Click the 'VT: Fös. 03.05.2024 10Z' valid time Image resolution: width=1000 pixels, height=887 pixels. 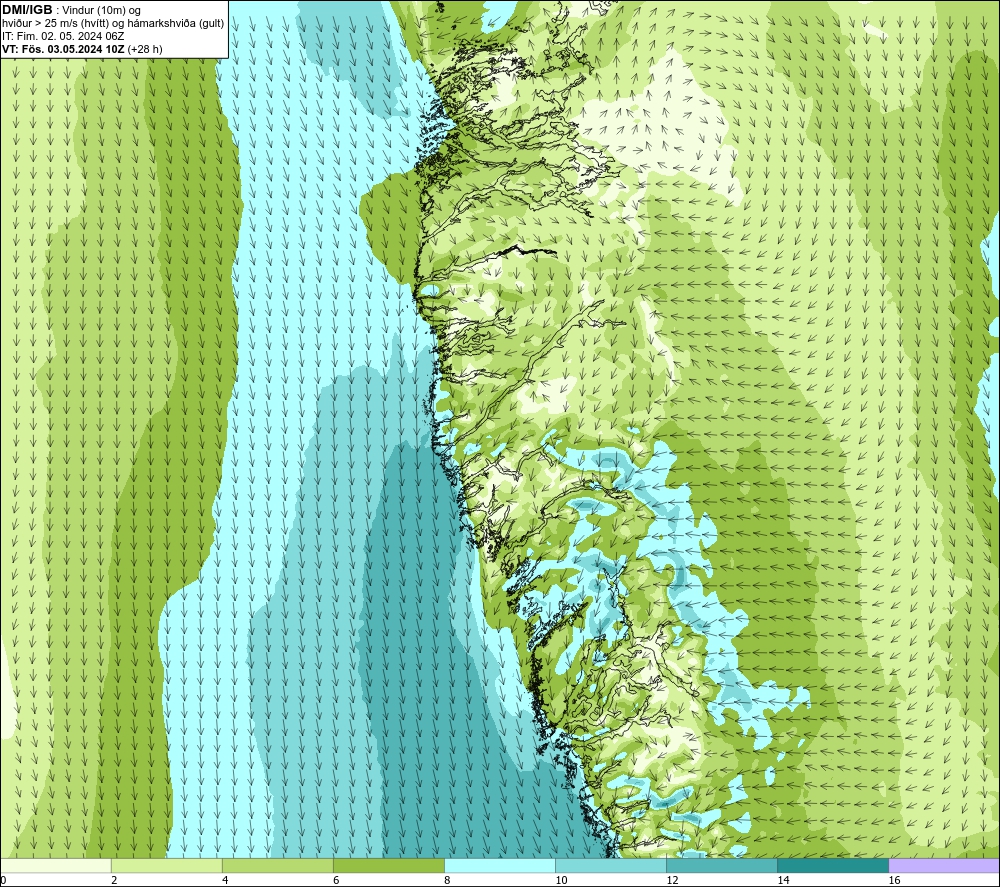click(x=64, y=49)
